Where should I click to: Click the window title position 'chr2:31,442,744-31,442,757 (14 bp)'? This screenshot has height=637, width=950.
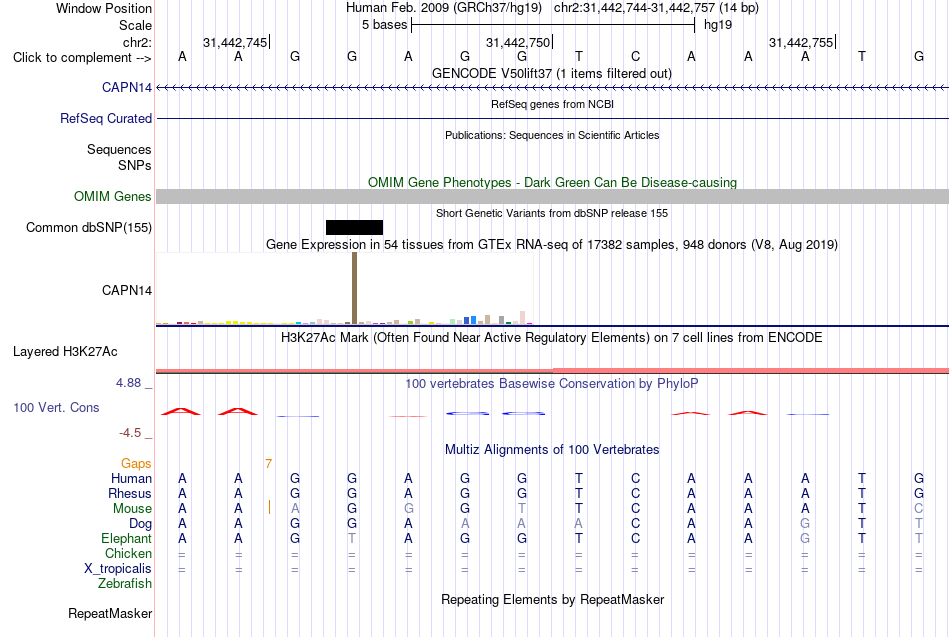click(656, 8)
